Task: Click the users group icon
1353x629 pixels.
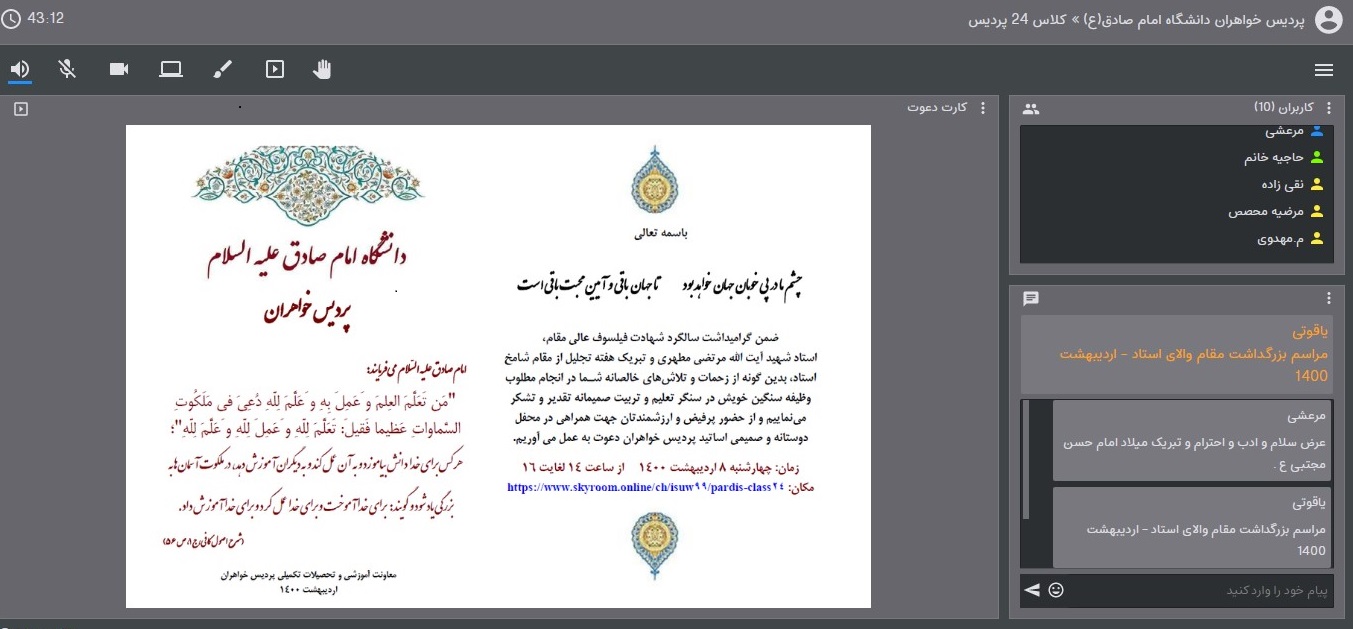Action: click(1031, 108)
